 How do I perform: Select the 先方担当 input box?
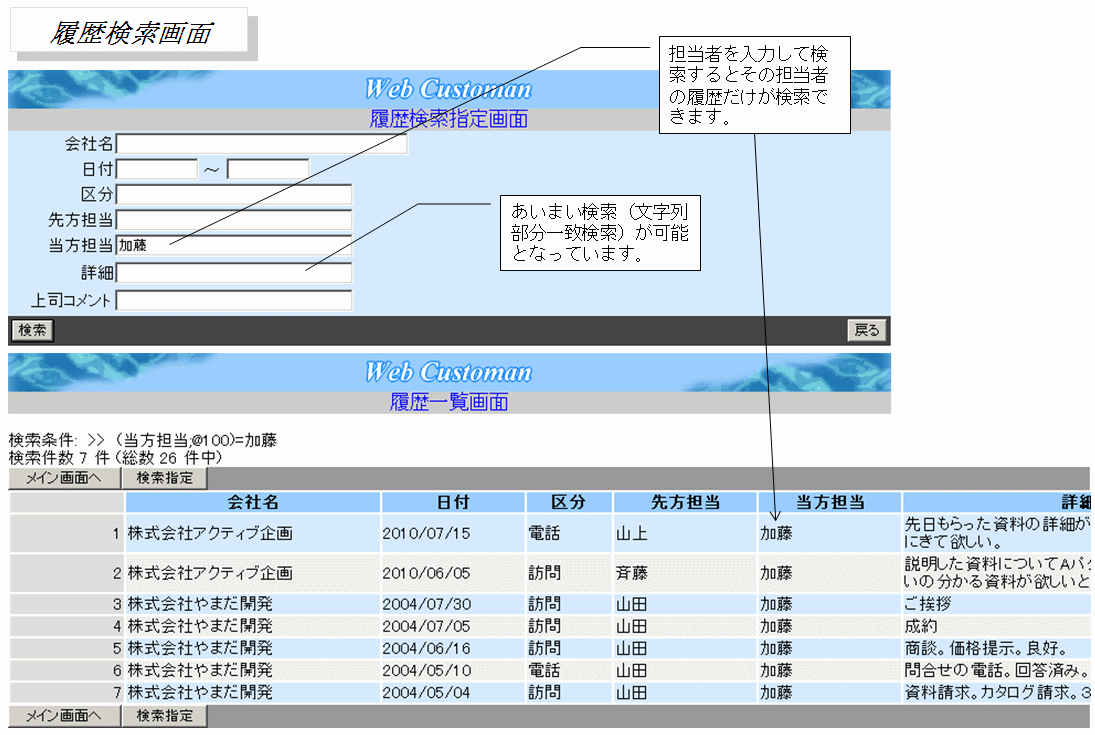tap(234, 221)
